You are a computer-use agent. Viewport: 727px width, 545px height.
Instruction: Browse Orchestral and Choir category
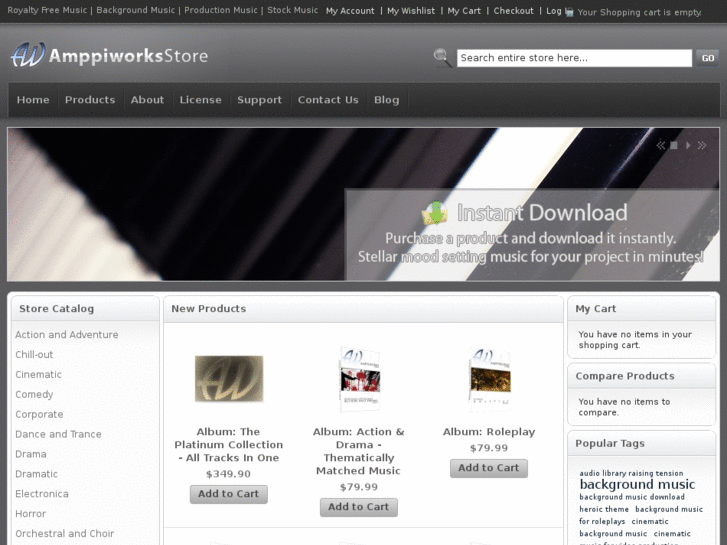pos(65,534)
